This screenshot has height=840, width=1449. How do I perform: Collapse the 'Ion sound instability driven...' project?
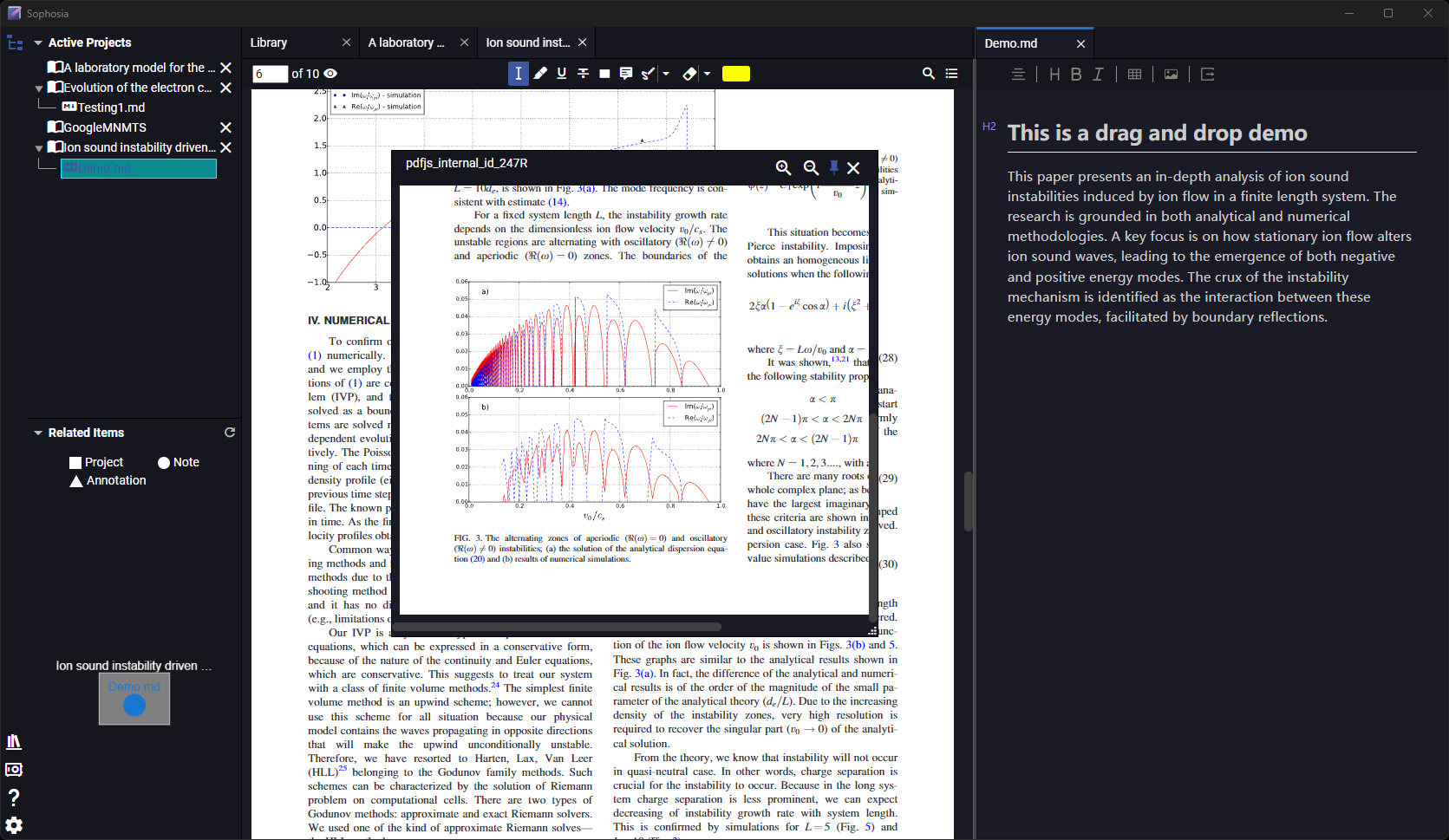(x=39, y=148)
